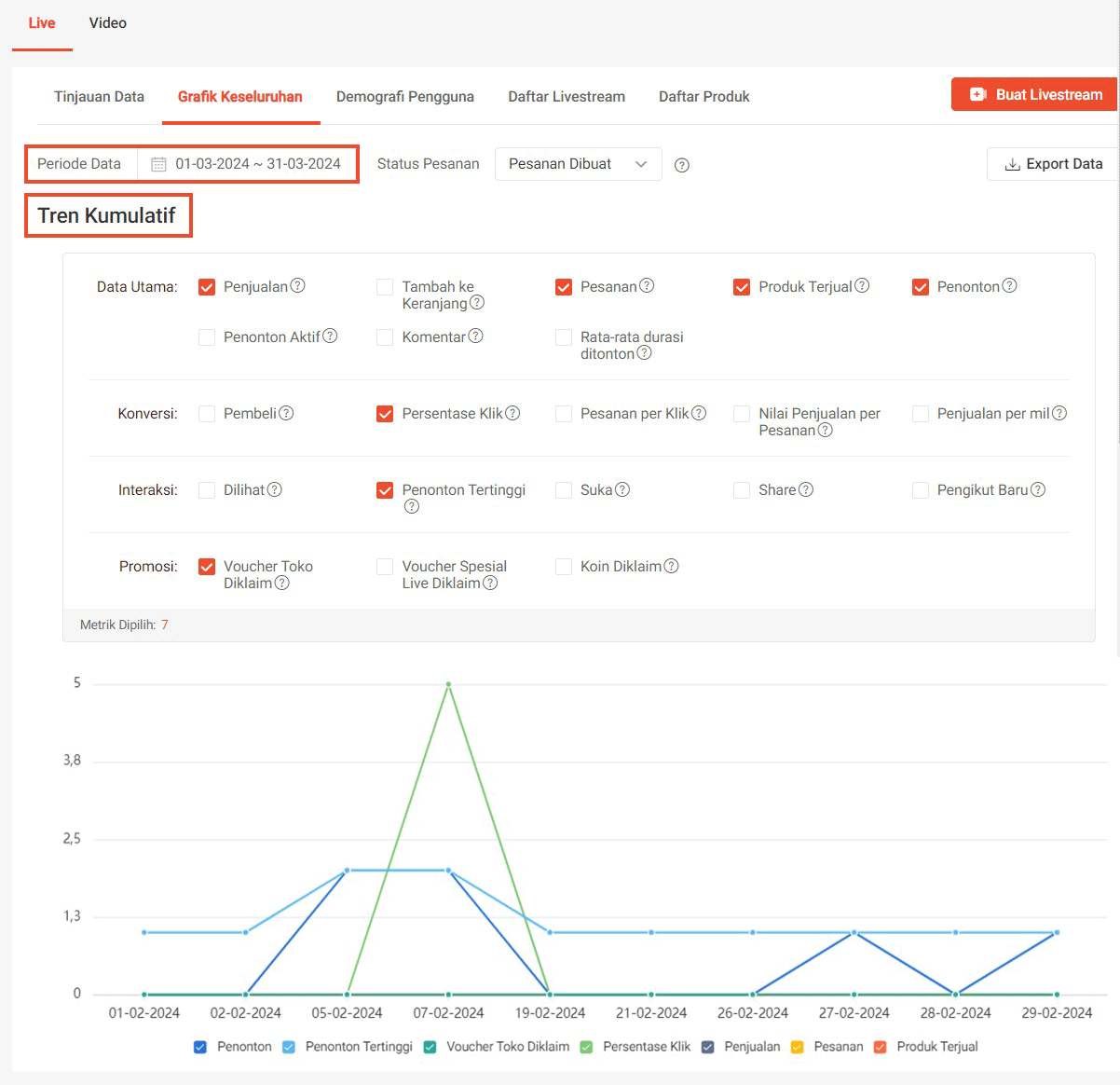Viewport: 1120px width, 1085px height.
Task: Click the calendar icon in Periode Data
Action: click(x=158, y=164)
